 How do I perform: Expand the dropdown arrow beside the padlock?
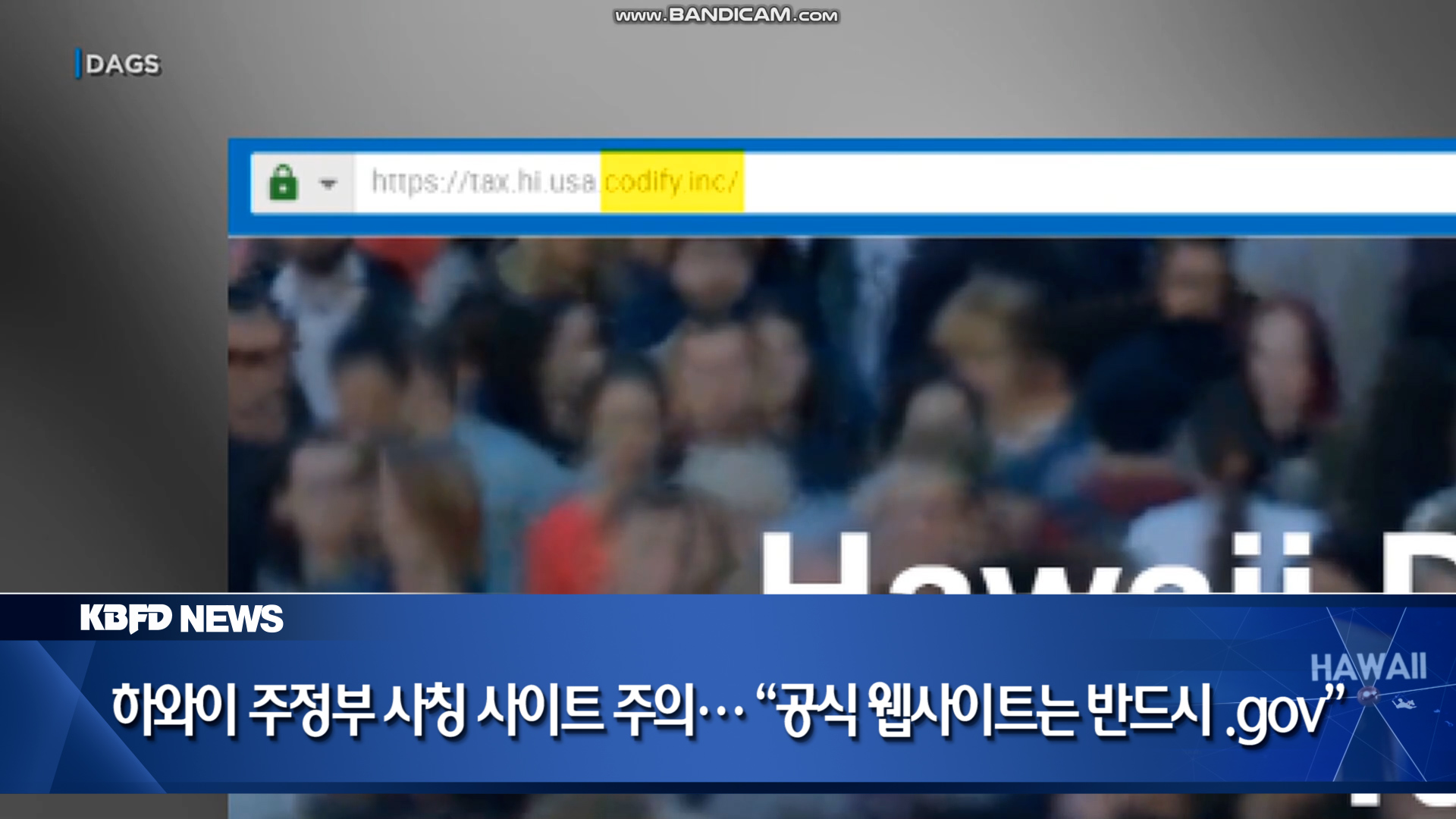(x=328, y=184)
